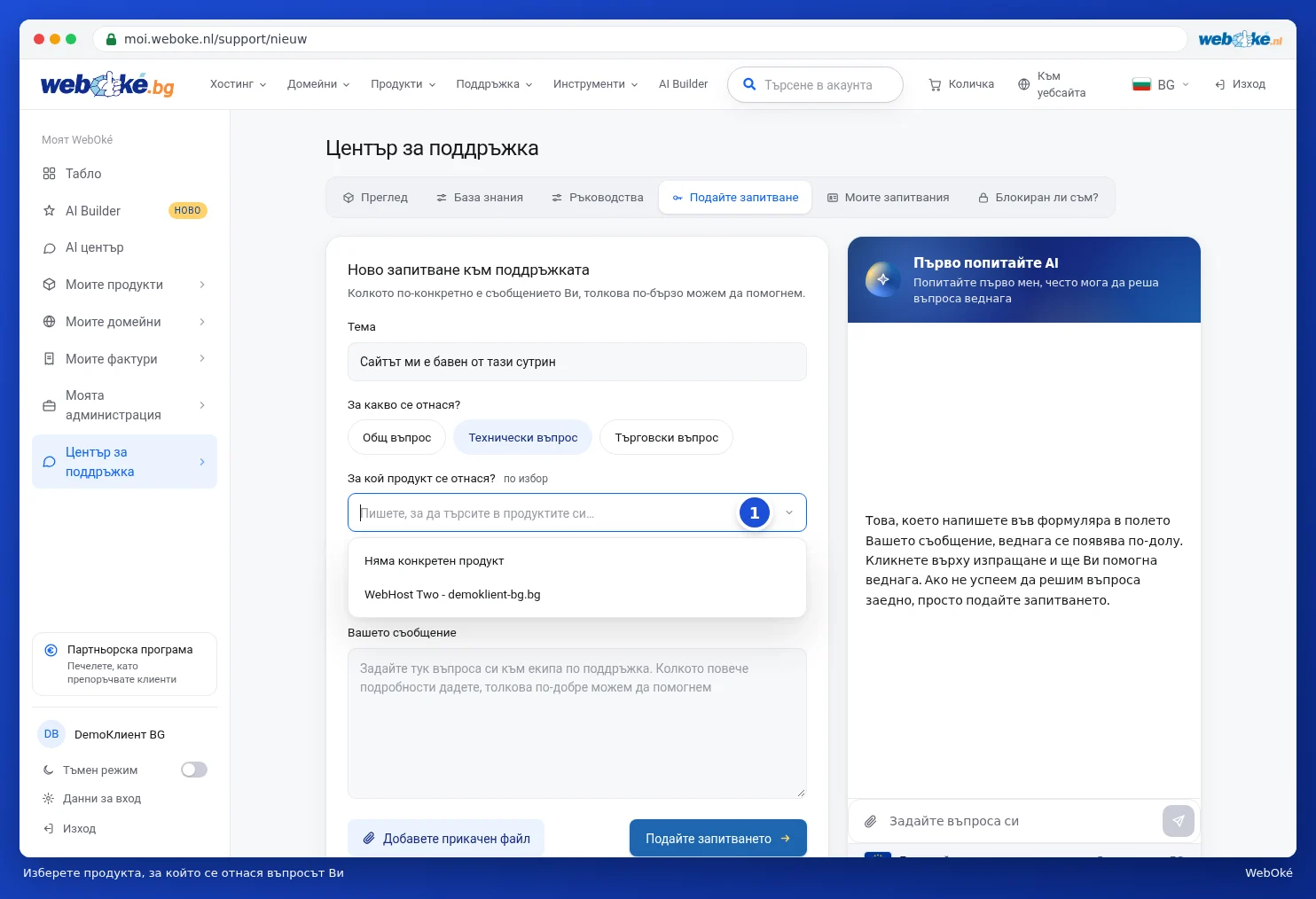Choose WebHost Two - demoklient-bg.bg option

(x=577, y=595)
